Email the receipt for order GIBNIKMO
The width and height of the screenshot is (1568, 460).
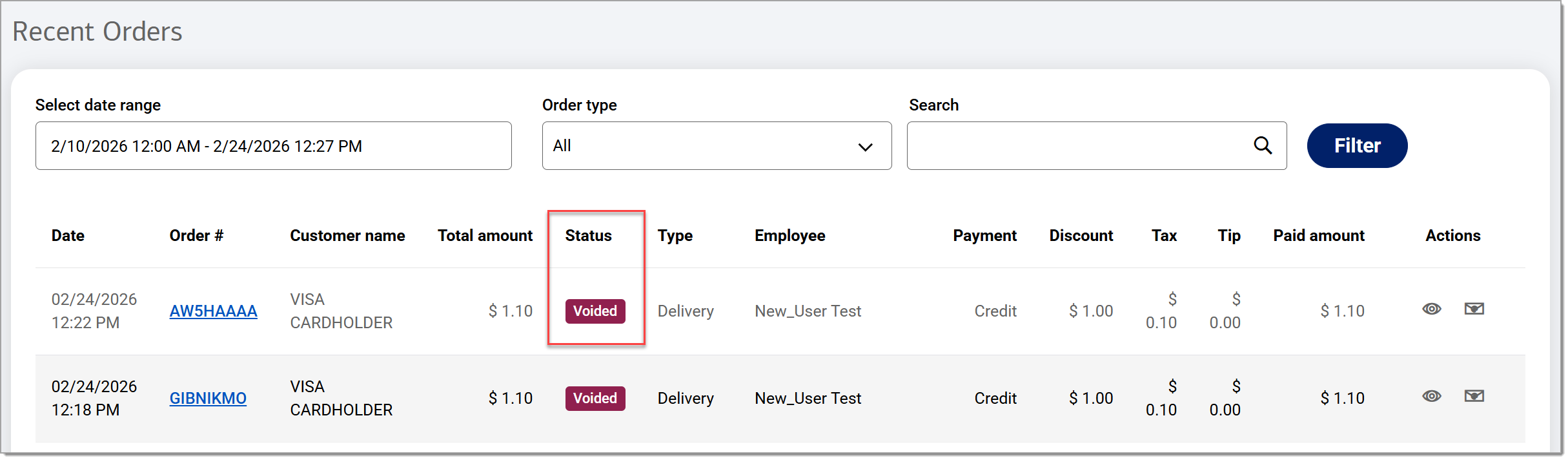tap(1475, 396)
